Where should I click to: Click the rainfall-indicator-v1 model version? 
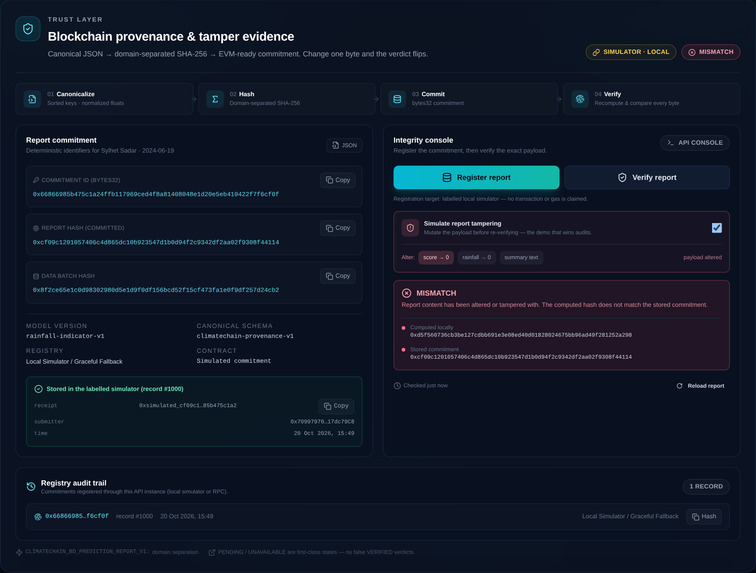point(65,336)
